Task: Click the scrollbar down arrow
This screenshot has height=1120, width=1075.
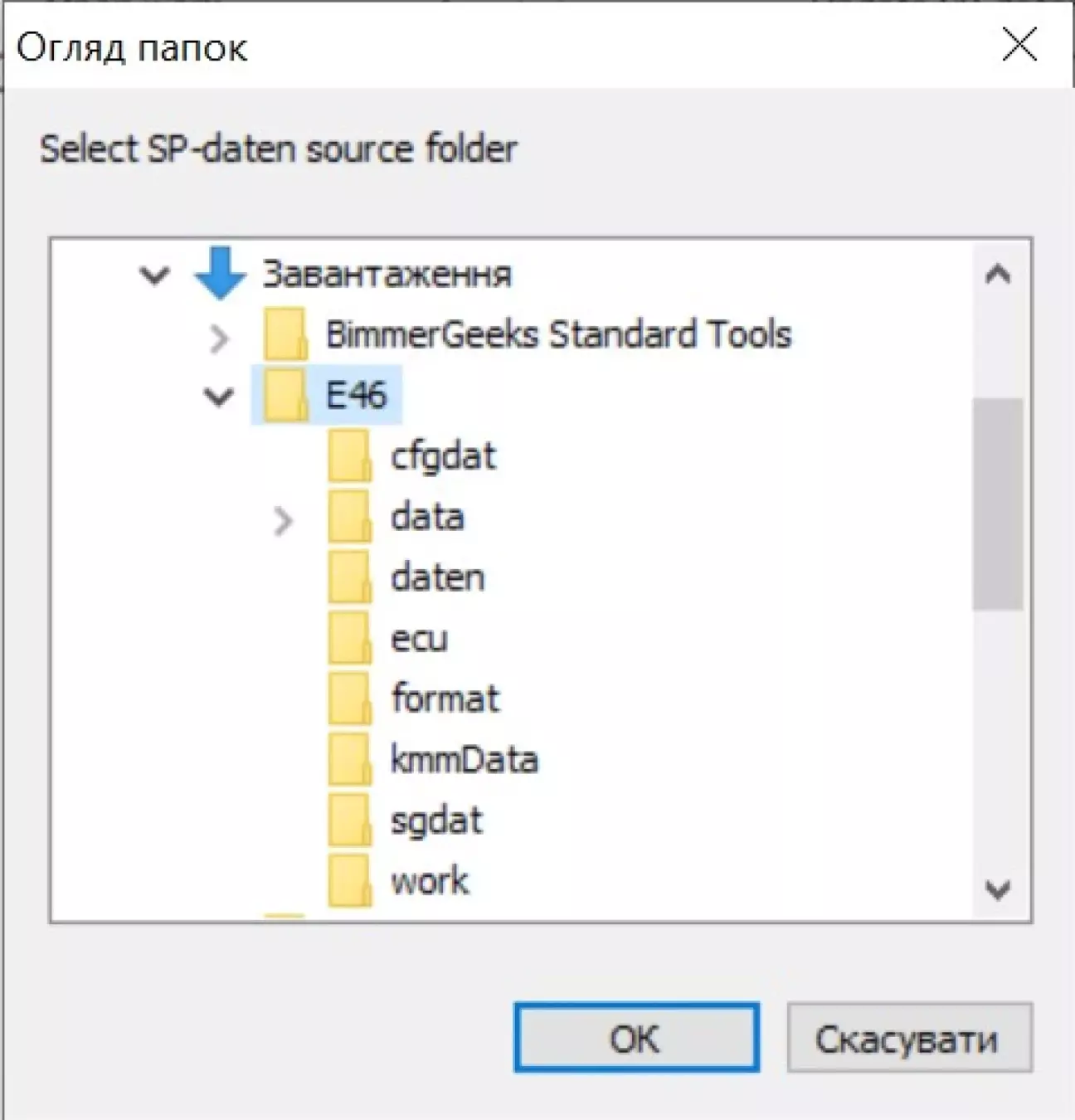Action: pyautogui.click(x=998, y=889)
